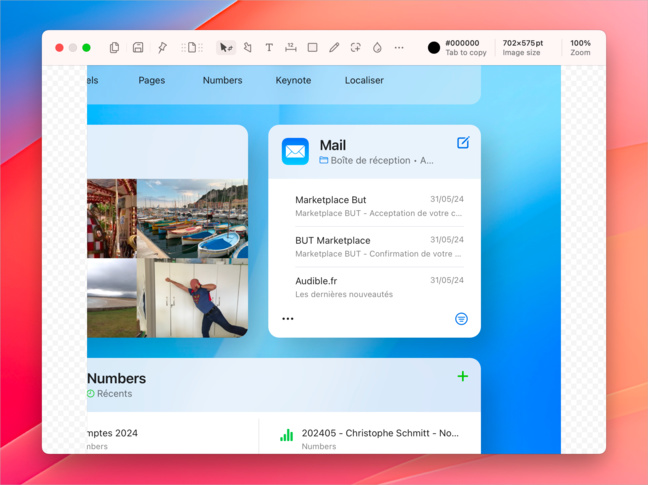Viewport: 648px width, 485px height.
Task: Click the green fullscreen window button
Action: pyautogui.click(x=86, y=48)
